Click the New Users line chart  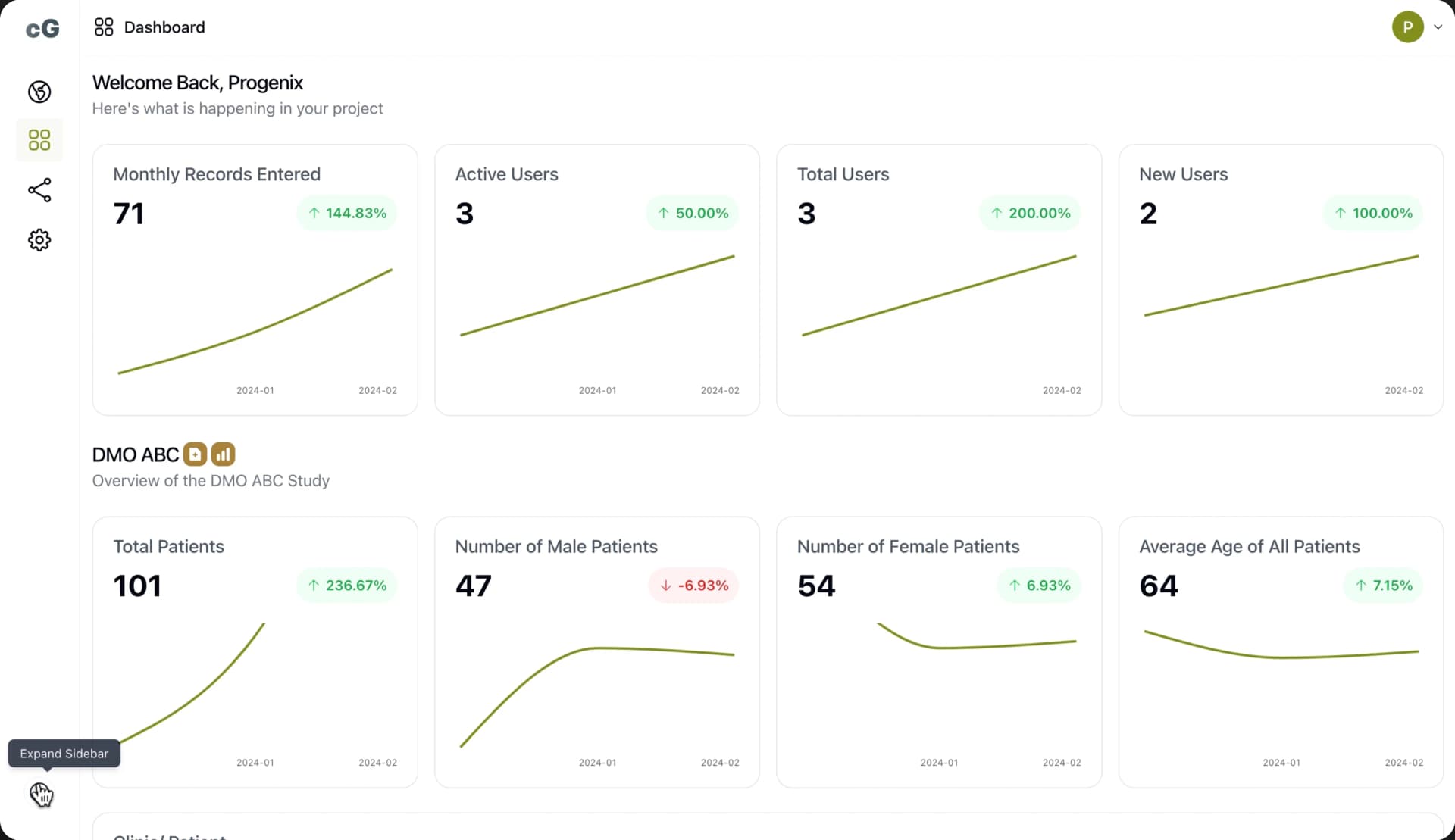point(1281,286)
